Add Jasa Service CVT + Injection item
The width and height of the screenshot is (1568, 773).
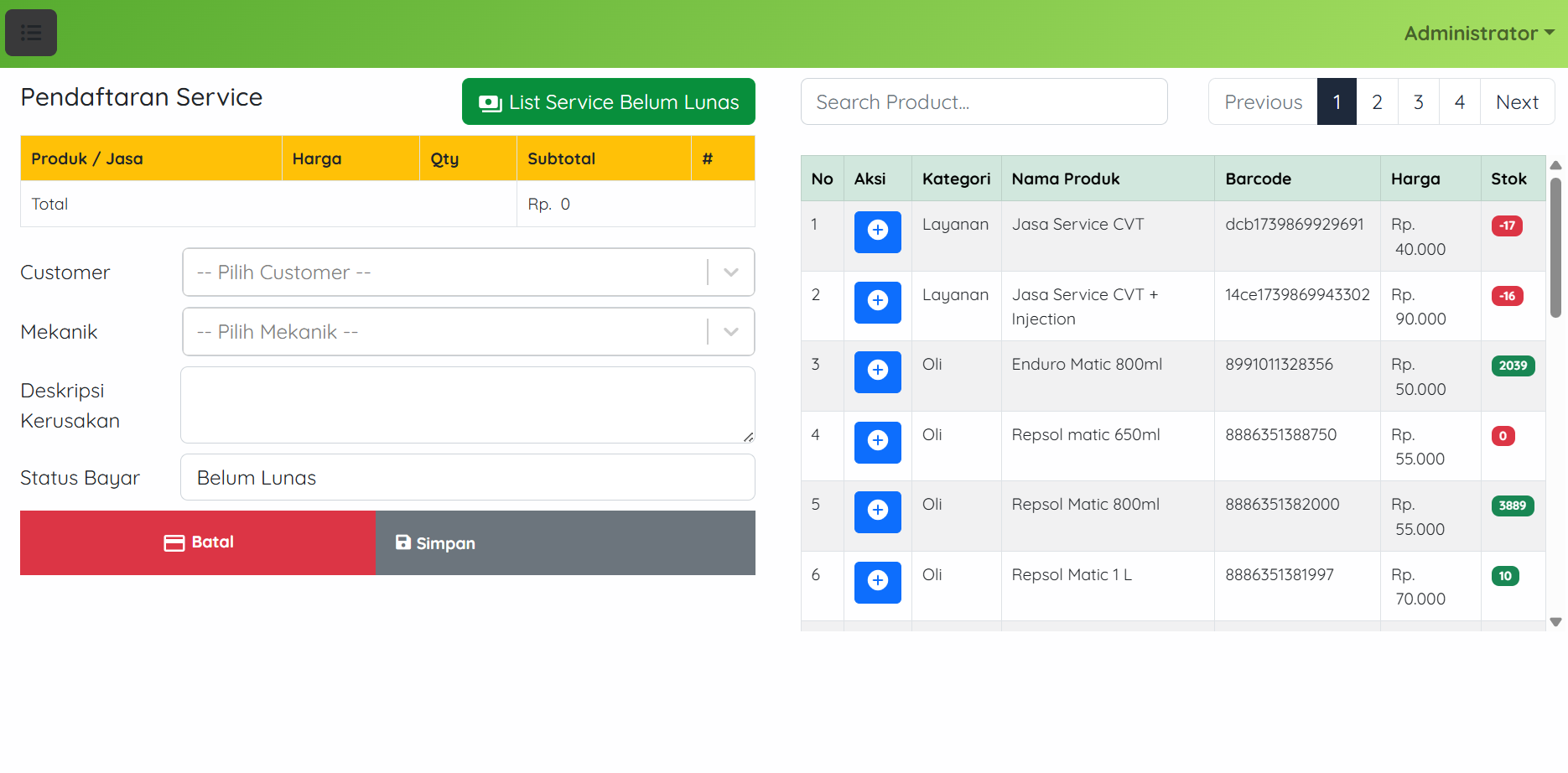tap(877, 302)
